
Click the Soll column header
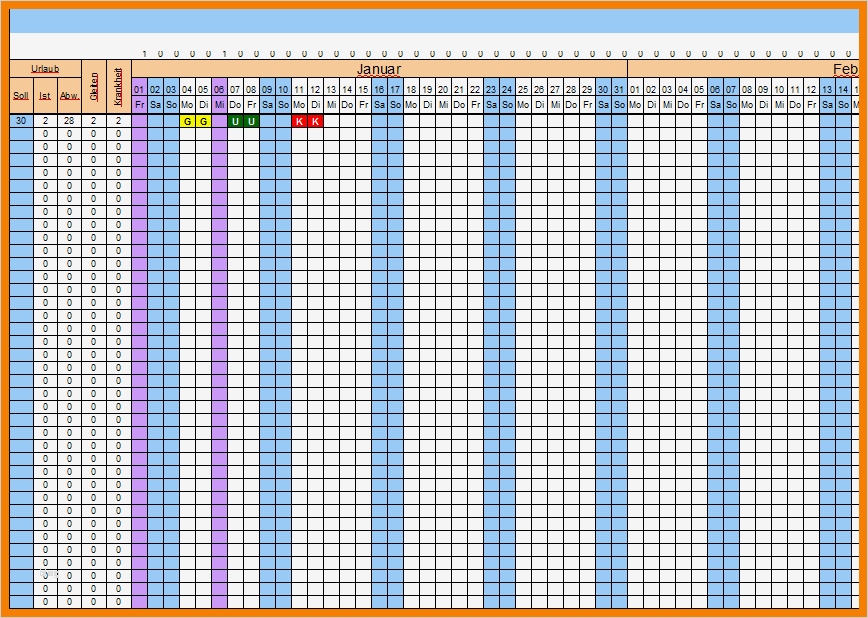click(x=21, y=96)
